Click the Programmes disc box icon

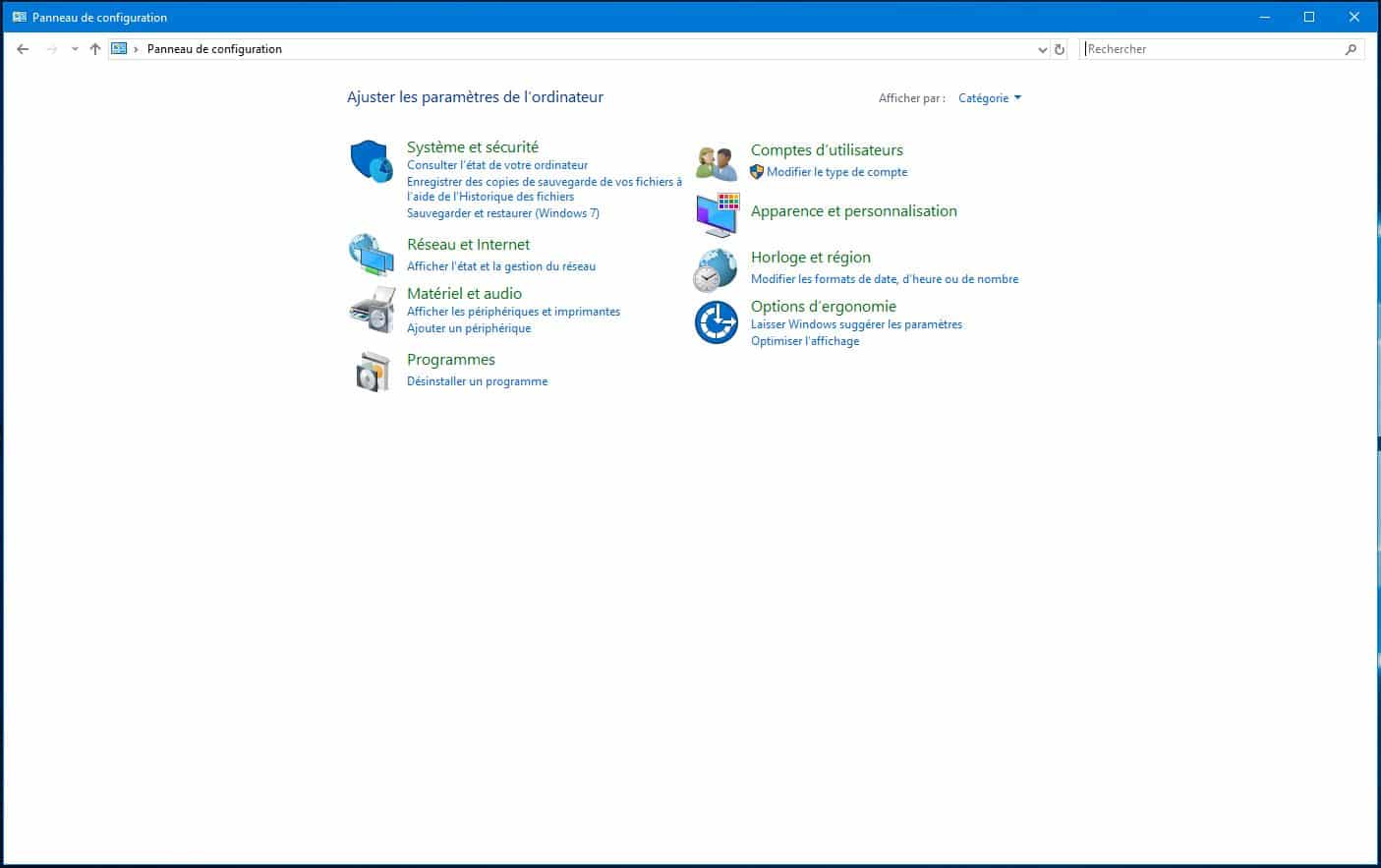click(373, 372)
